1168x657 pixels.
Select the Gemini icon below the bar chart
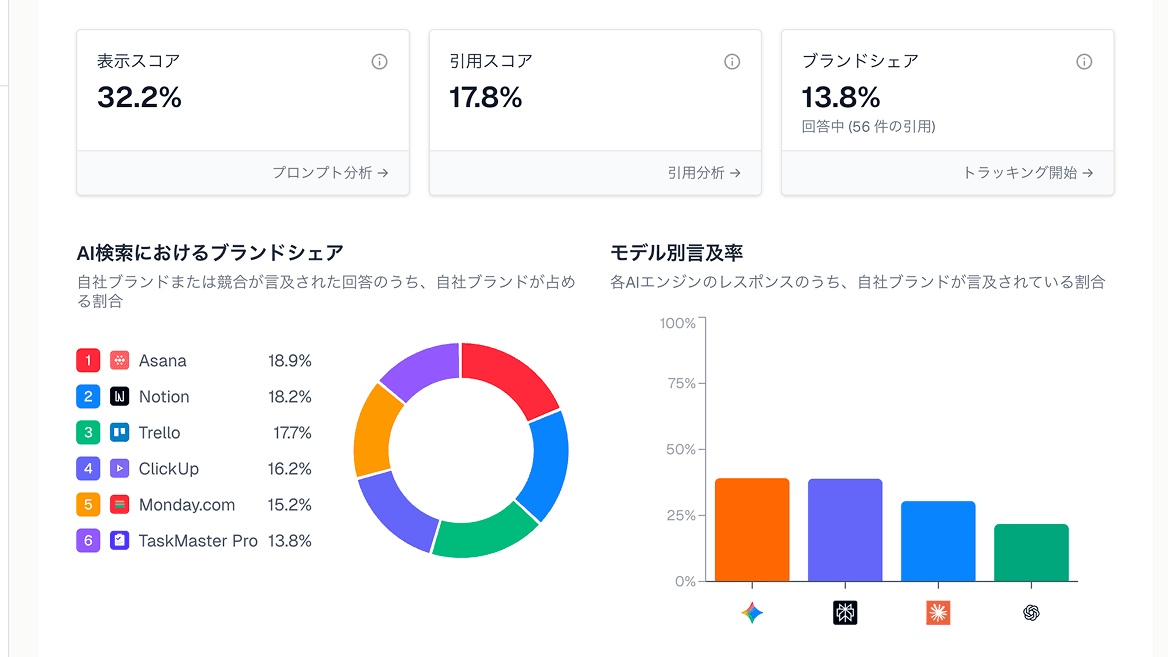tap(751, 612)
